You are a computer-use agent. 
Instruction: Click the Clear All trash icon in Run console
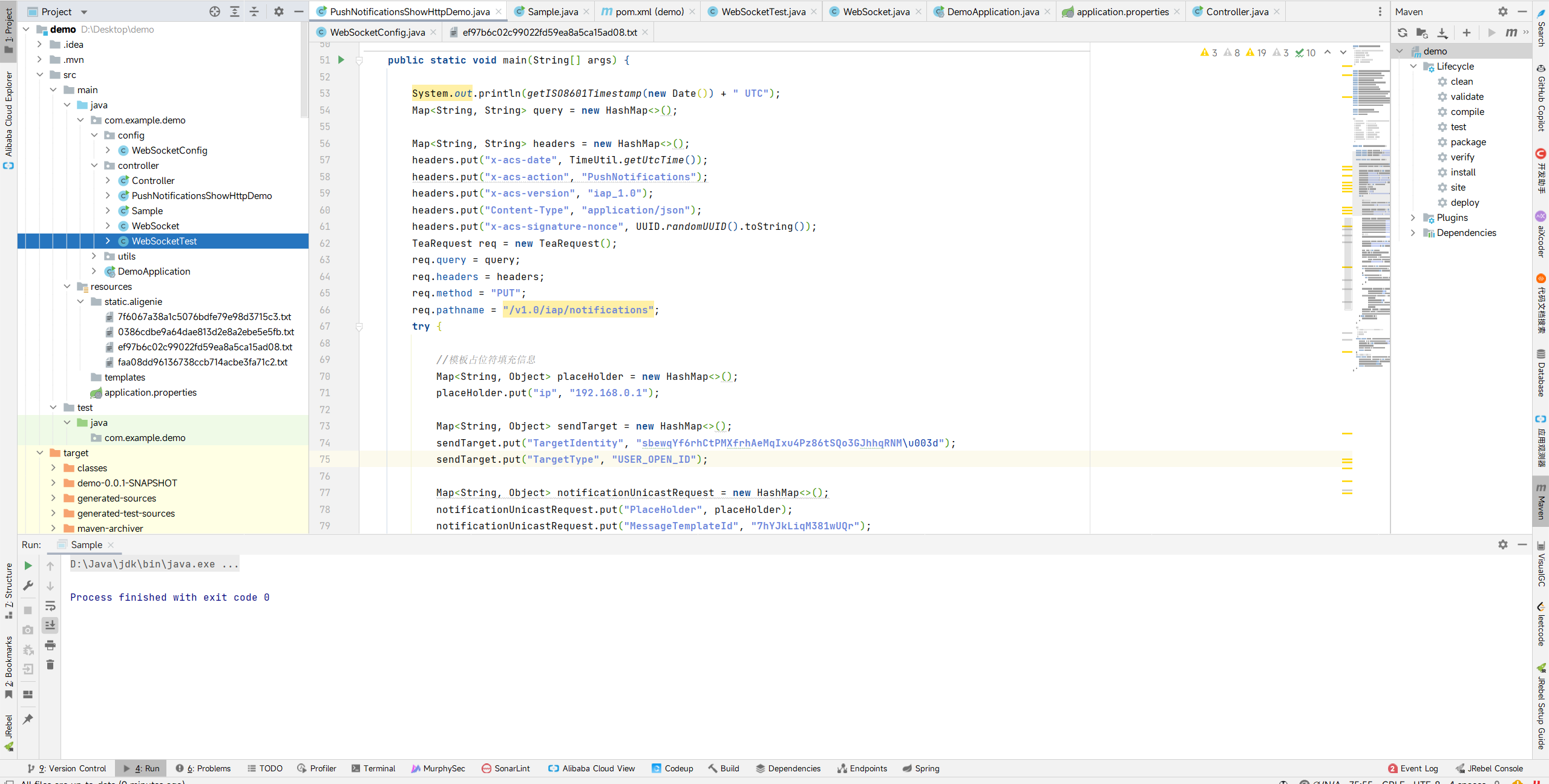click(x=50, y=665)
